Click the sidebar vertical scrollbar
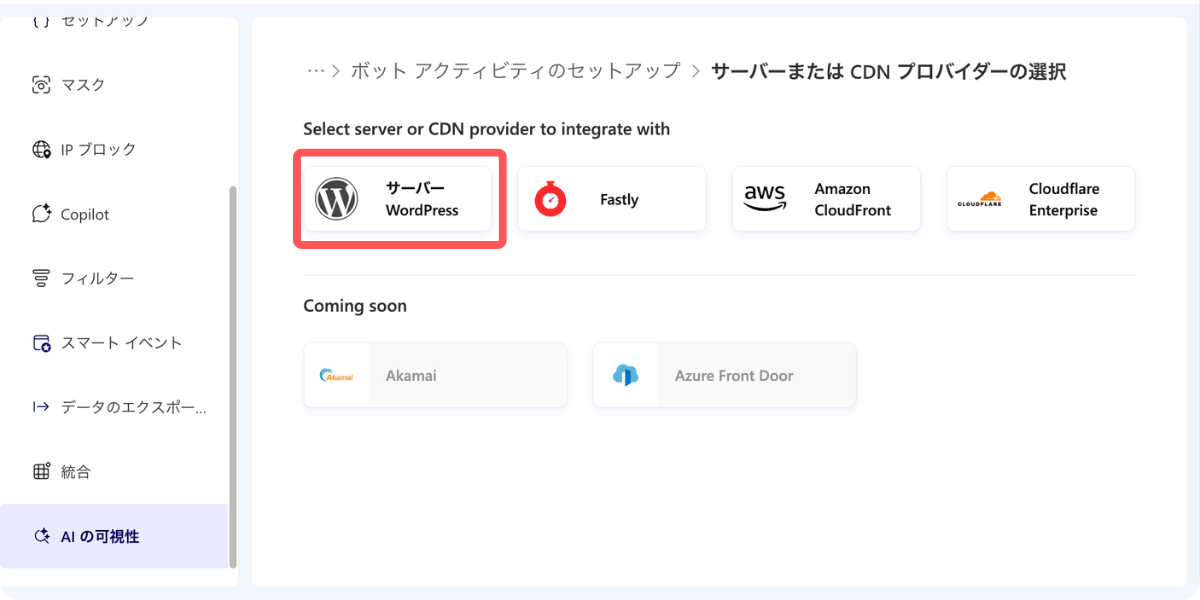Viewport: 1200px width, 600px height. tap(233, 376)
